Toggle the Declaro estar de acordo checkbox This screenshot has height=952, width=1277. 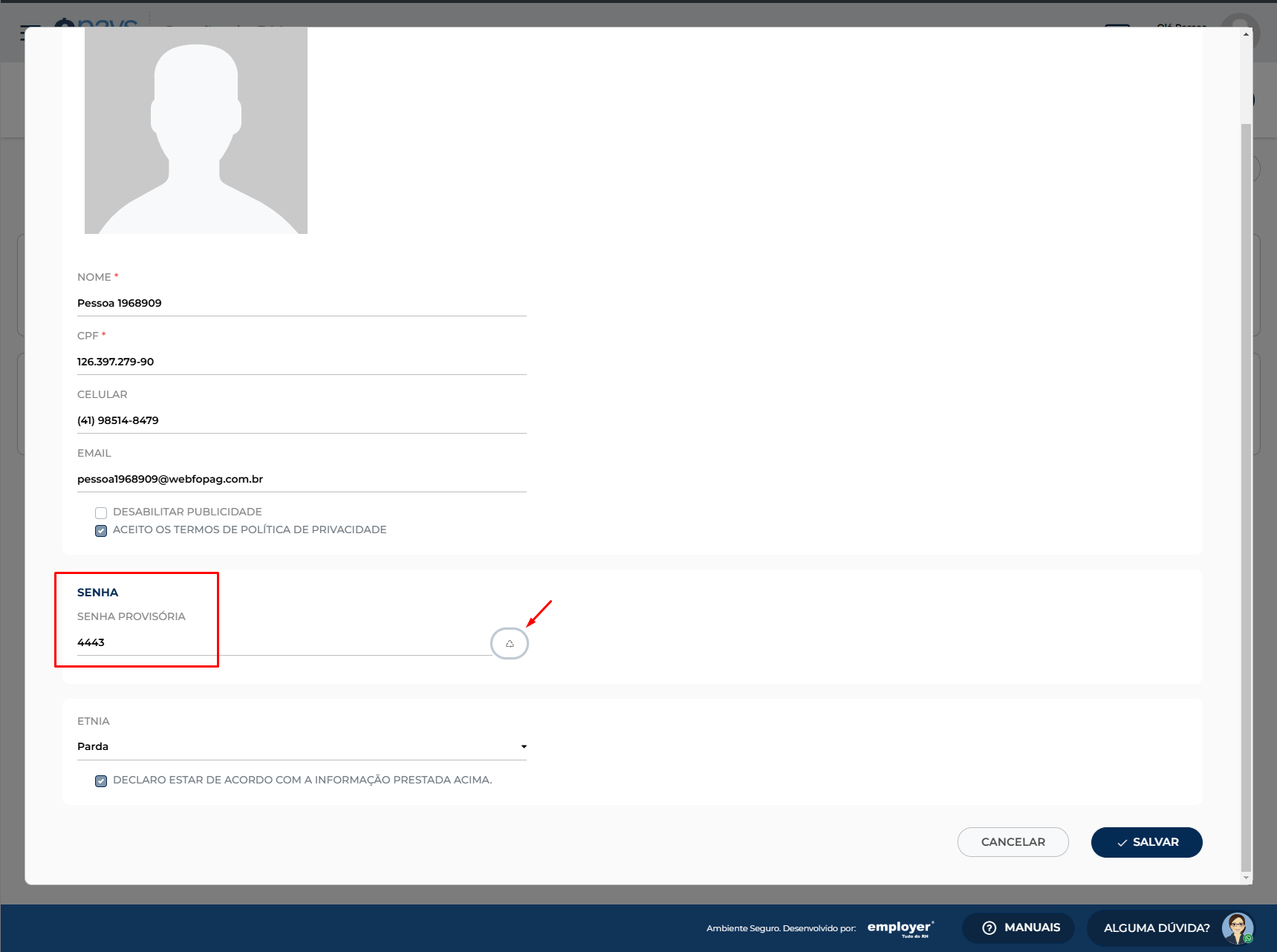click(x=101, y=780)
